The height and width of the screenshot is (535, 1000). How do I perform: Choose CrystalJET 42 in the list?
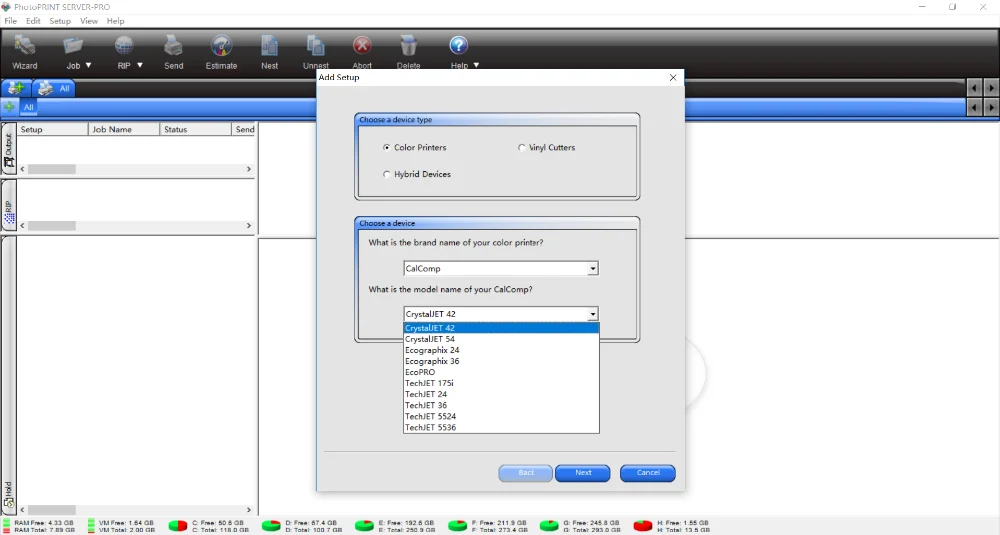pos(501,328)
